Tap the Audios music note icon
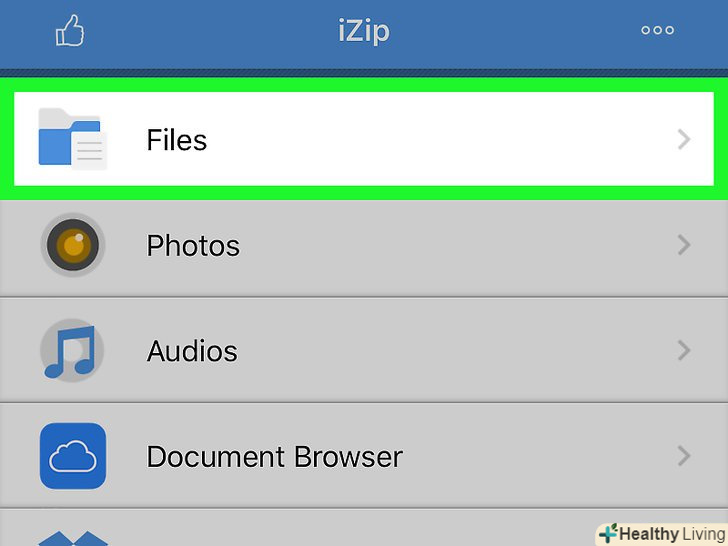Viewport: 728px width, 546px height. point(72,351)
